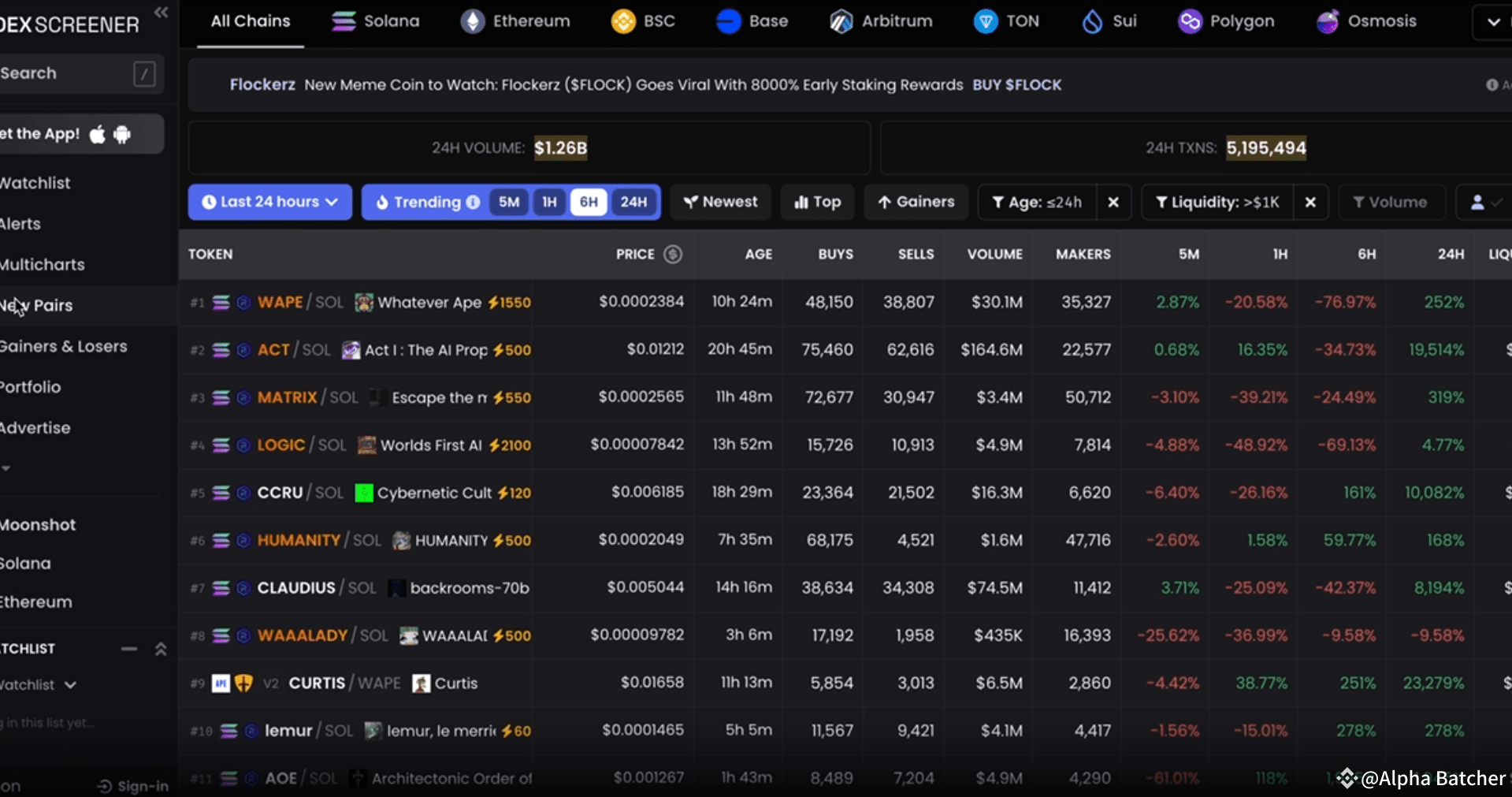Sort by Newest pairs
The image size is (1512, 797).
[x=721, y=203]
